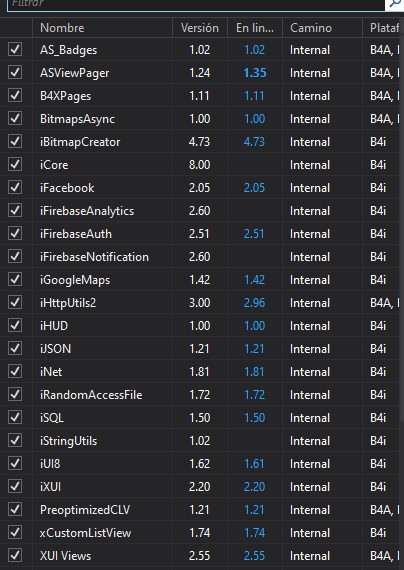Select the xCustomListView library name
Image resolution: width=404 pixels, height=570 pixels.
click(85, 533)
